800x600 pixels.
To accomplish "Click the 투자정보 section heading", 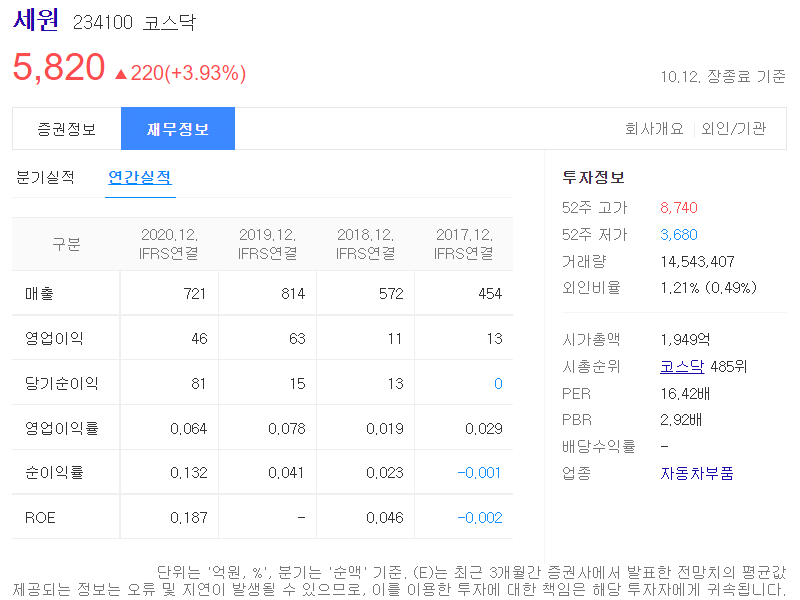I will pyautogui.click(x=593, y=178).
